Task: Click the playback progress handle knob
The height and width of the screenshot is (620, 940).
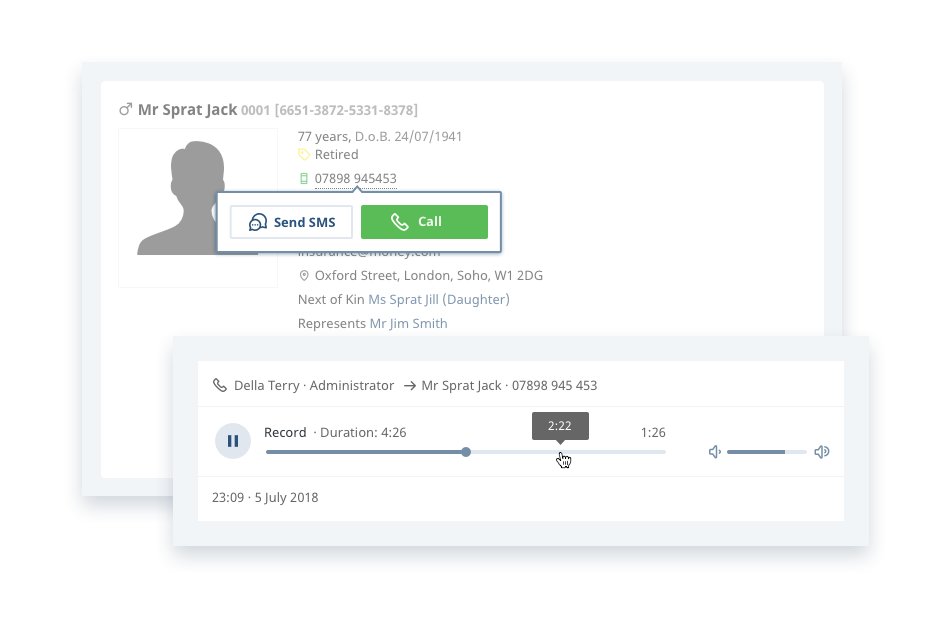Action: pos(466,452)
